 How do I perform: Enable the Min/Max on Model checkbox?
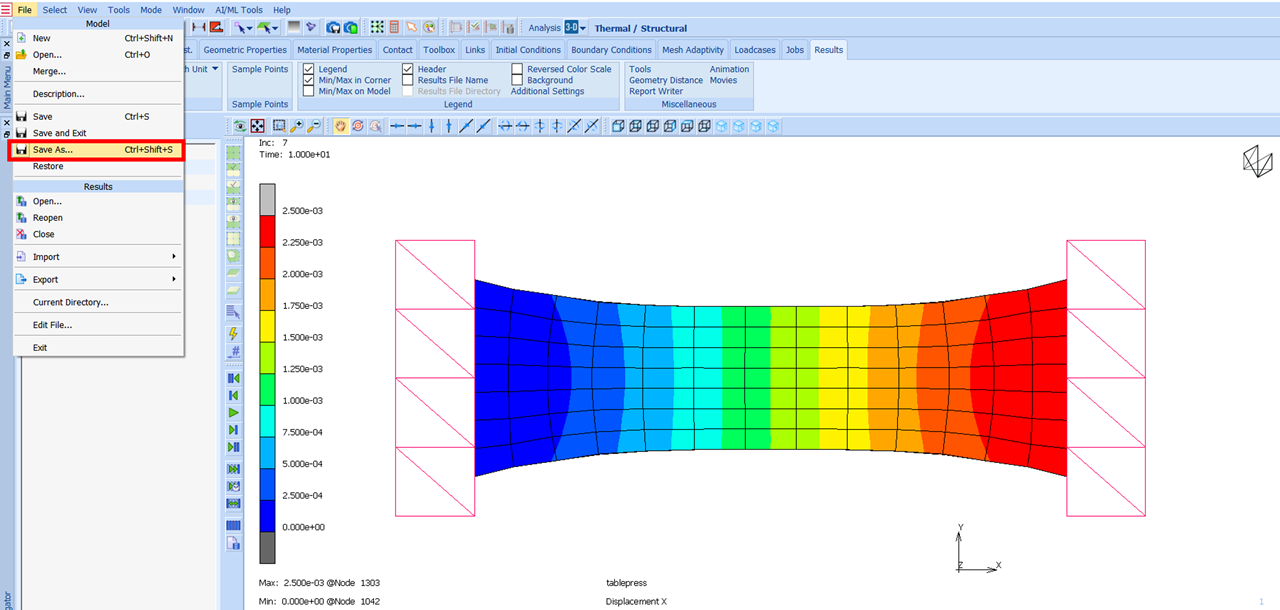(309, 91)
